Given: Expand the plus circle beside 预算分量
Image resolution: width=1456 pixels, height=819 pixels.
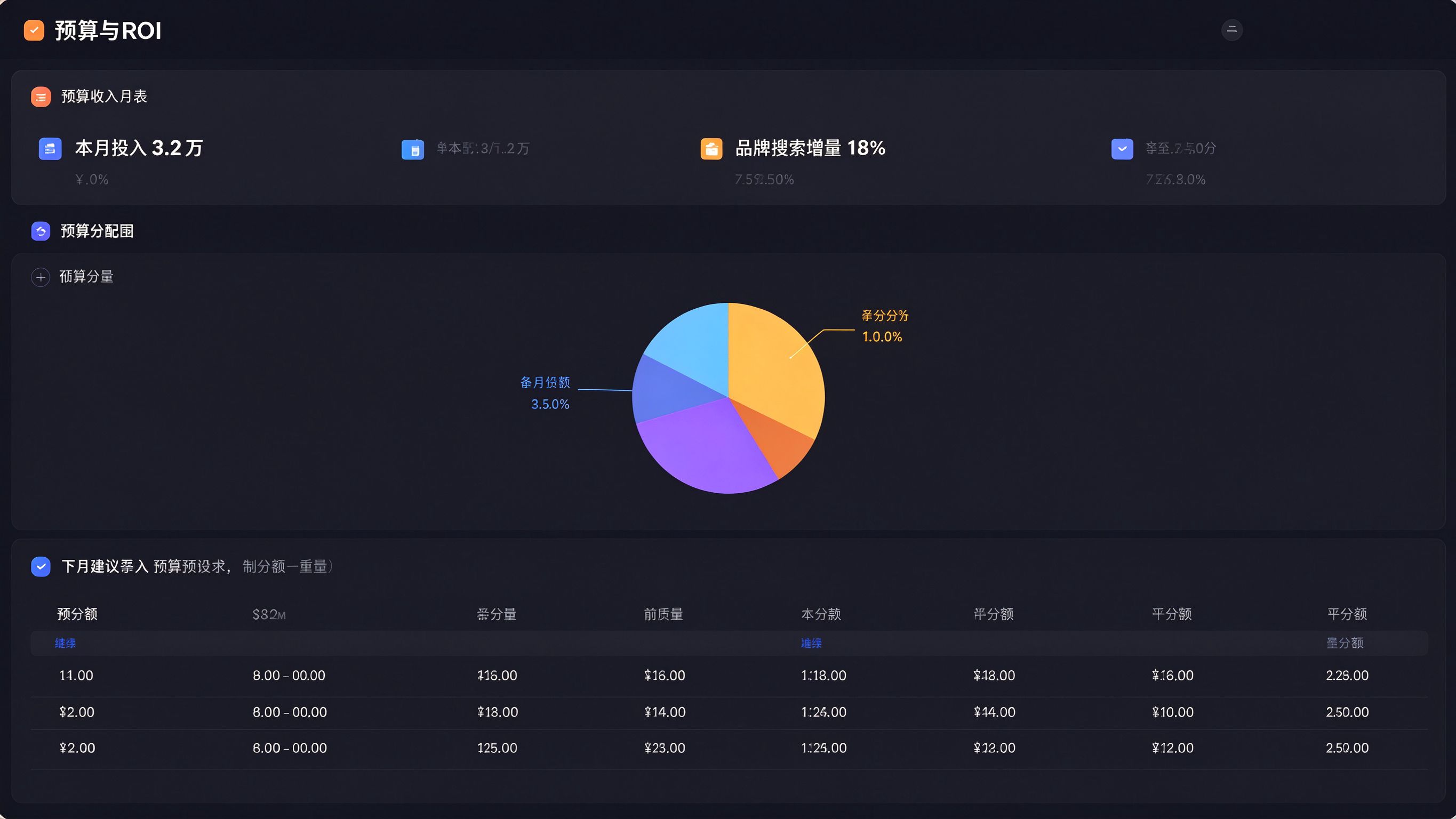Looking at the screenshot, I should tap(40, 277).
